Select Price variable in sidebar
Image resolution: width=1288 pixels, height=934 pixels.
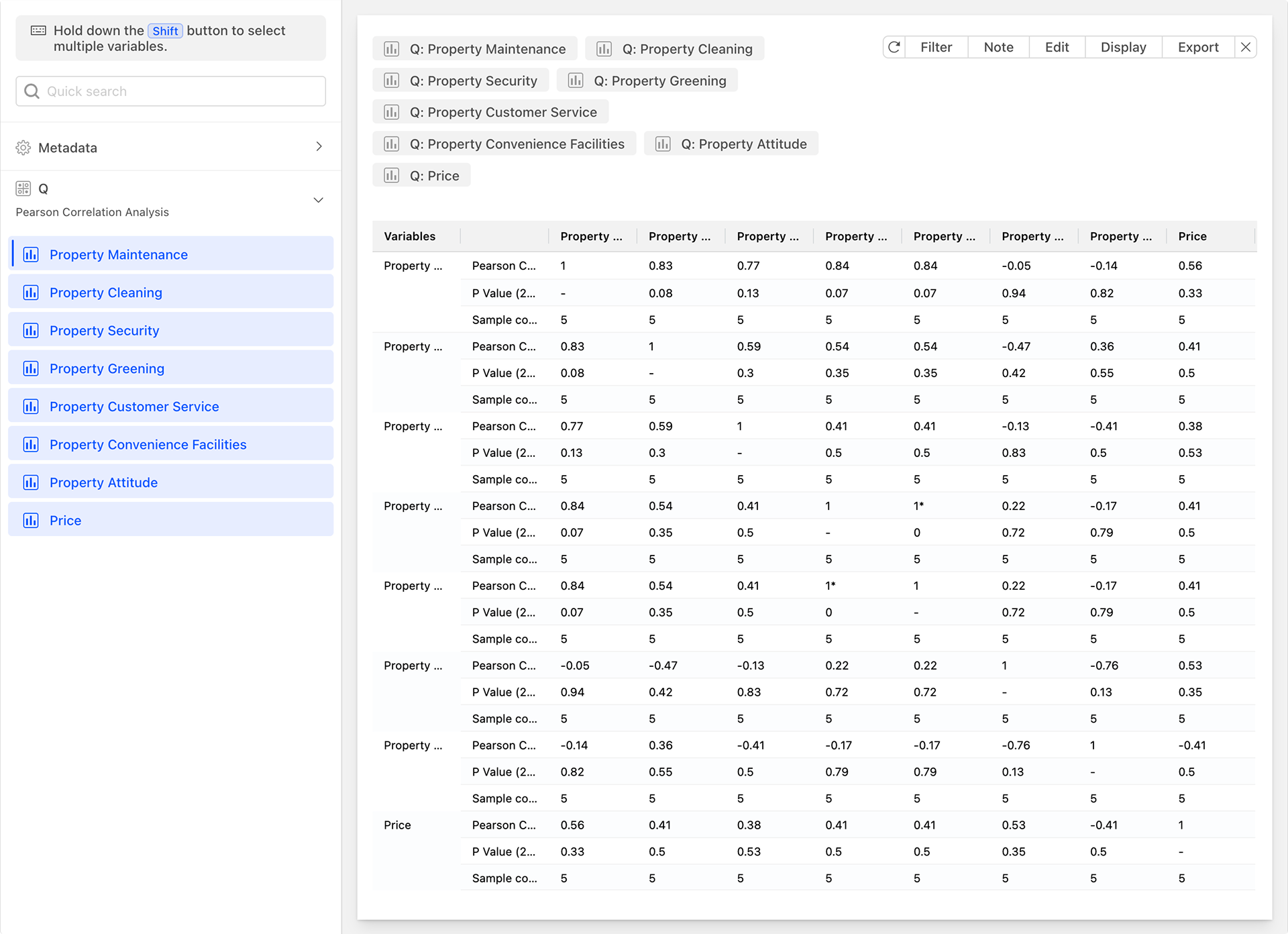point(171,521)
